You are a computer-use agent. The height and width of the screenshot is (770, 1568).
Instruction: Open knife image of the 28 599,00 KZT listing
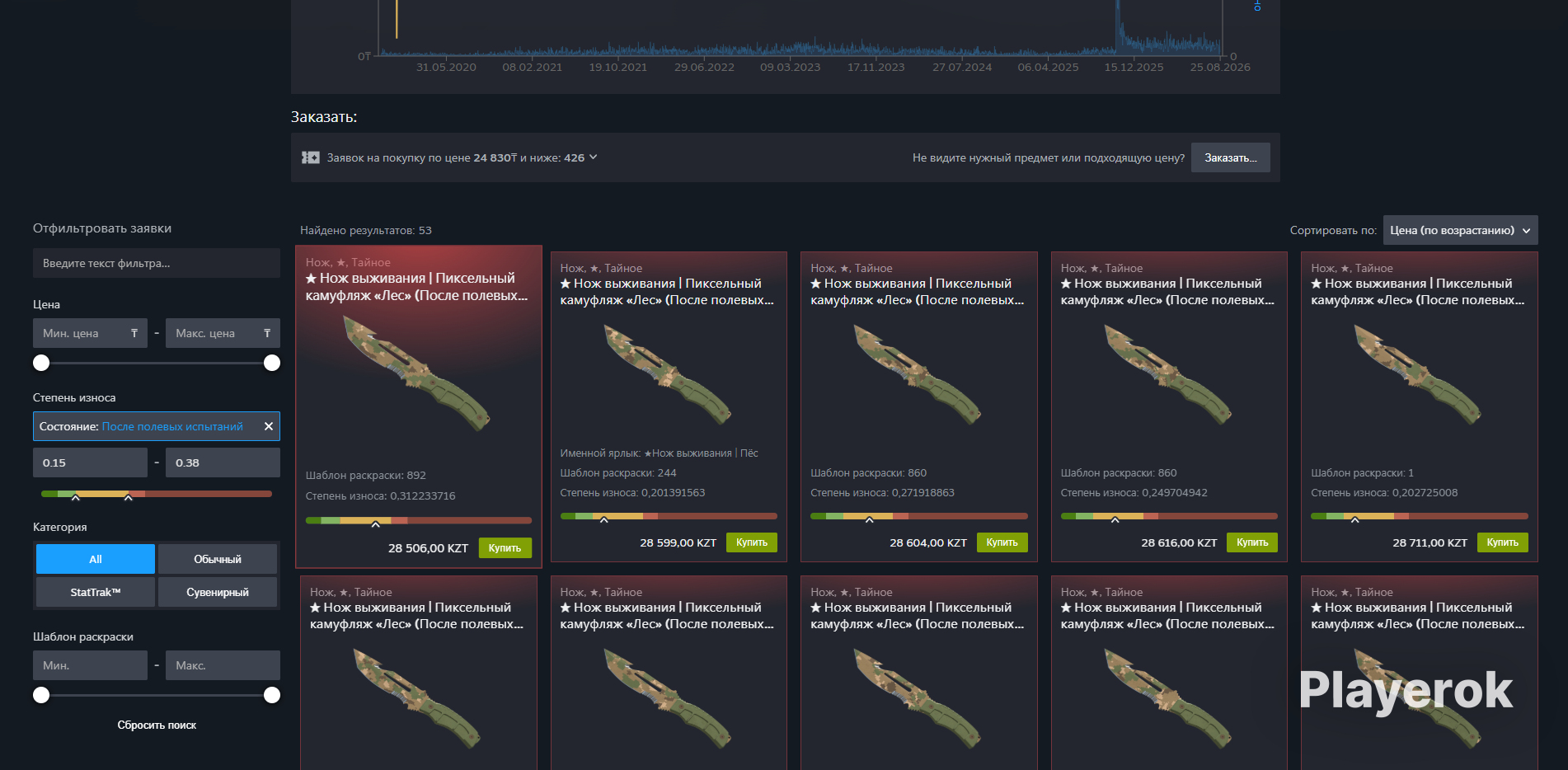[669, 373]
